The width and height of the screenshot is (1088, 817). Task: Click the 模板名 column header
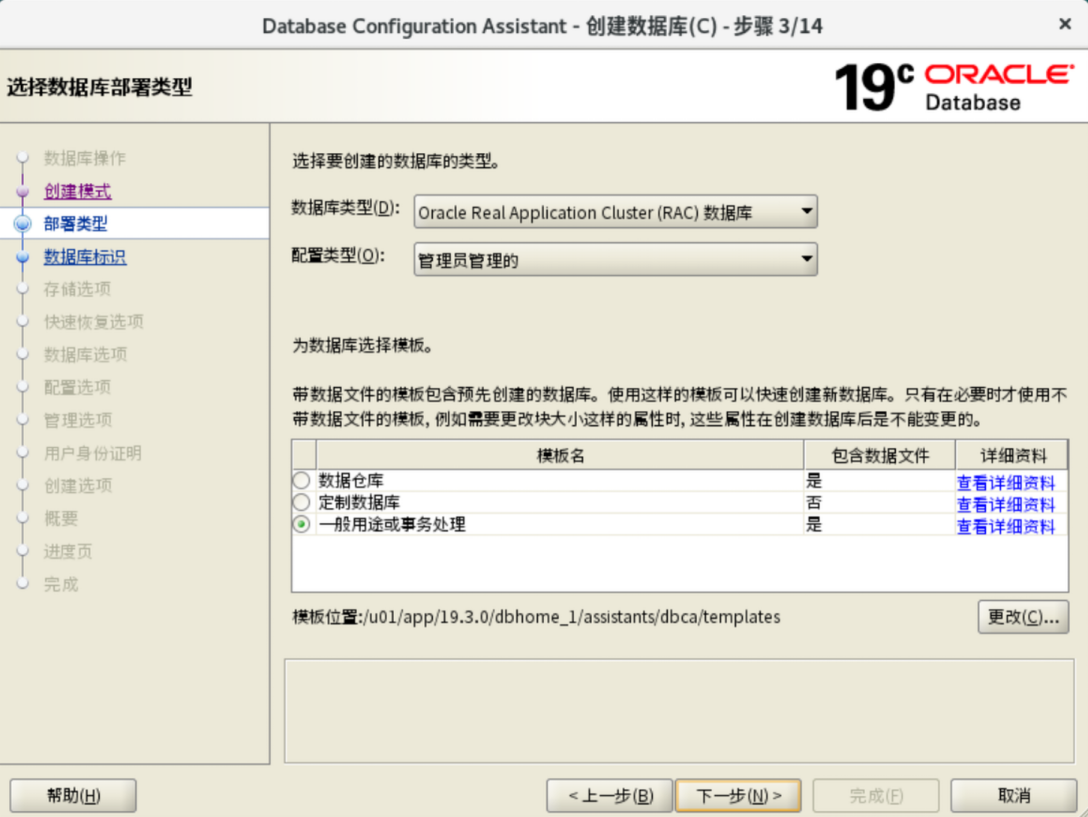point(560,455)
